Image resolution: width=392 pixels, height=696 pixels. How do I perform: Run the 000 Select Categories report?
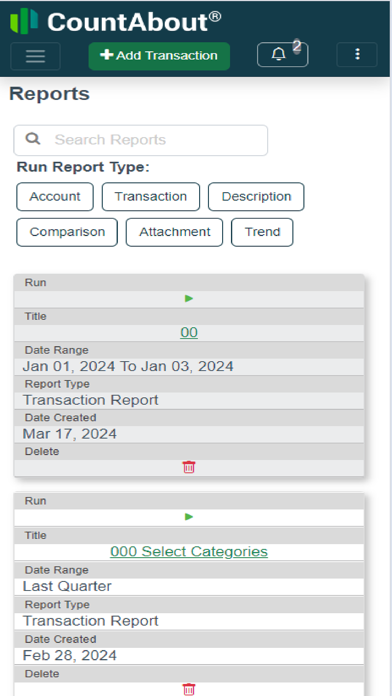[189, 517]
